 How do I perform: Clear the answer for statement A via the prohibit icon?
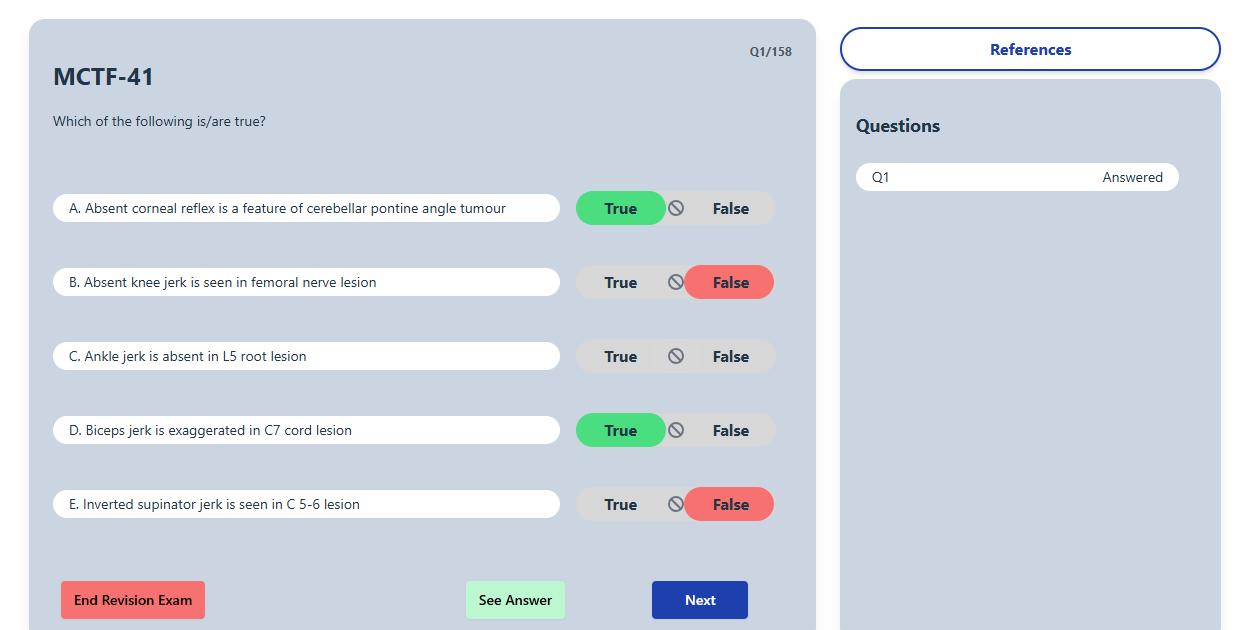click(x=676, y=208)
